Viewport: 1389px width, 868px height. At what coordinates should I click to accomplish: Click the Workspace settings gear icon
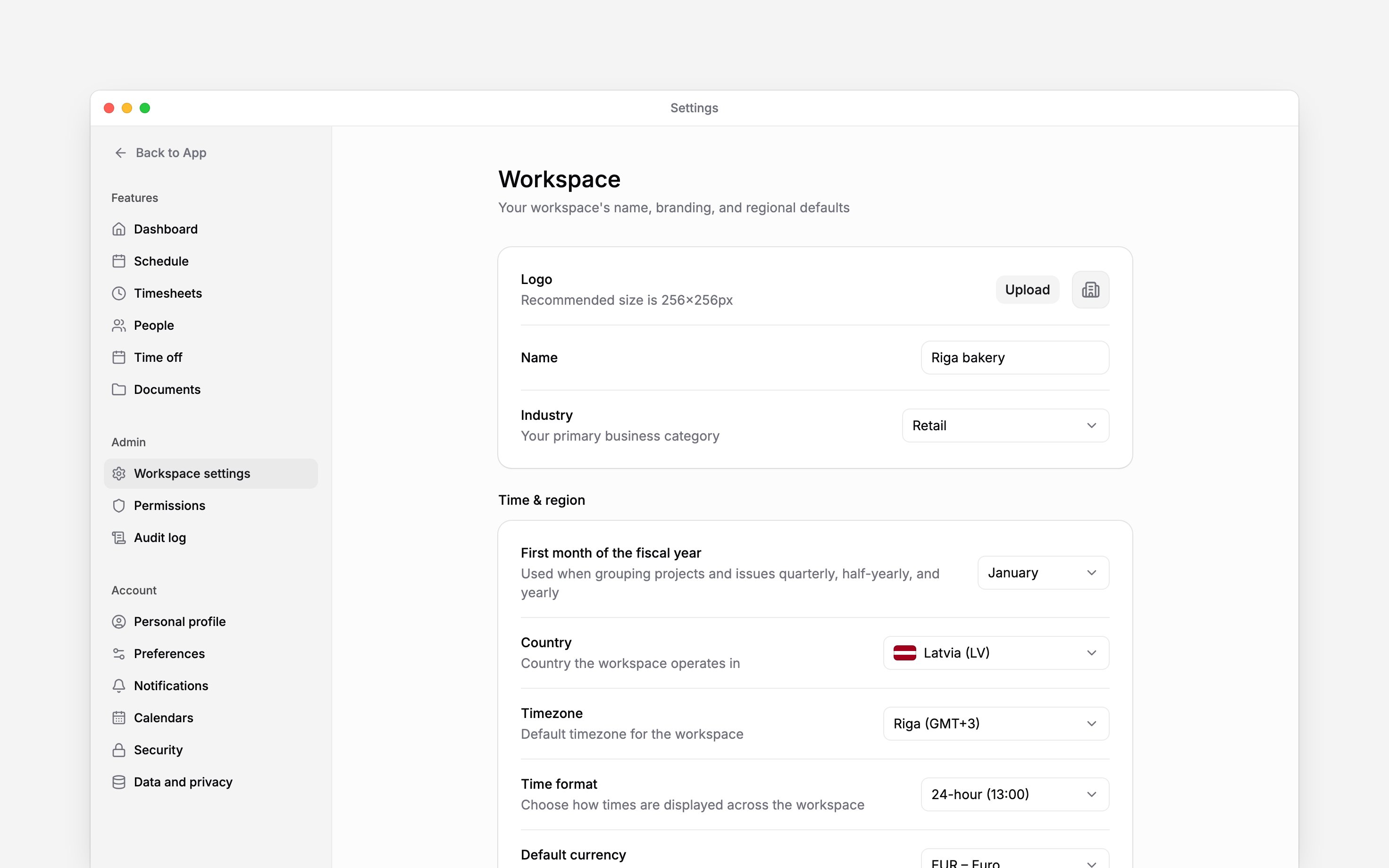pos(119,474)
